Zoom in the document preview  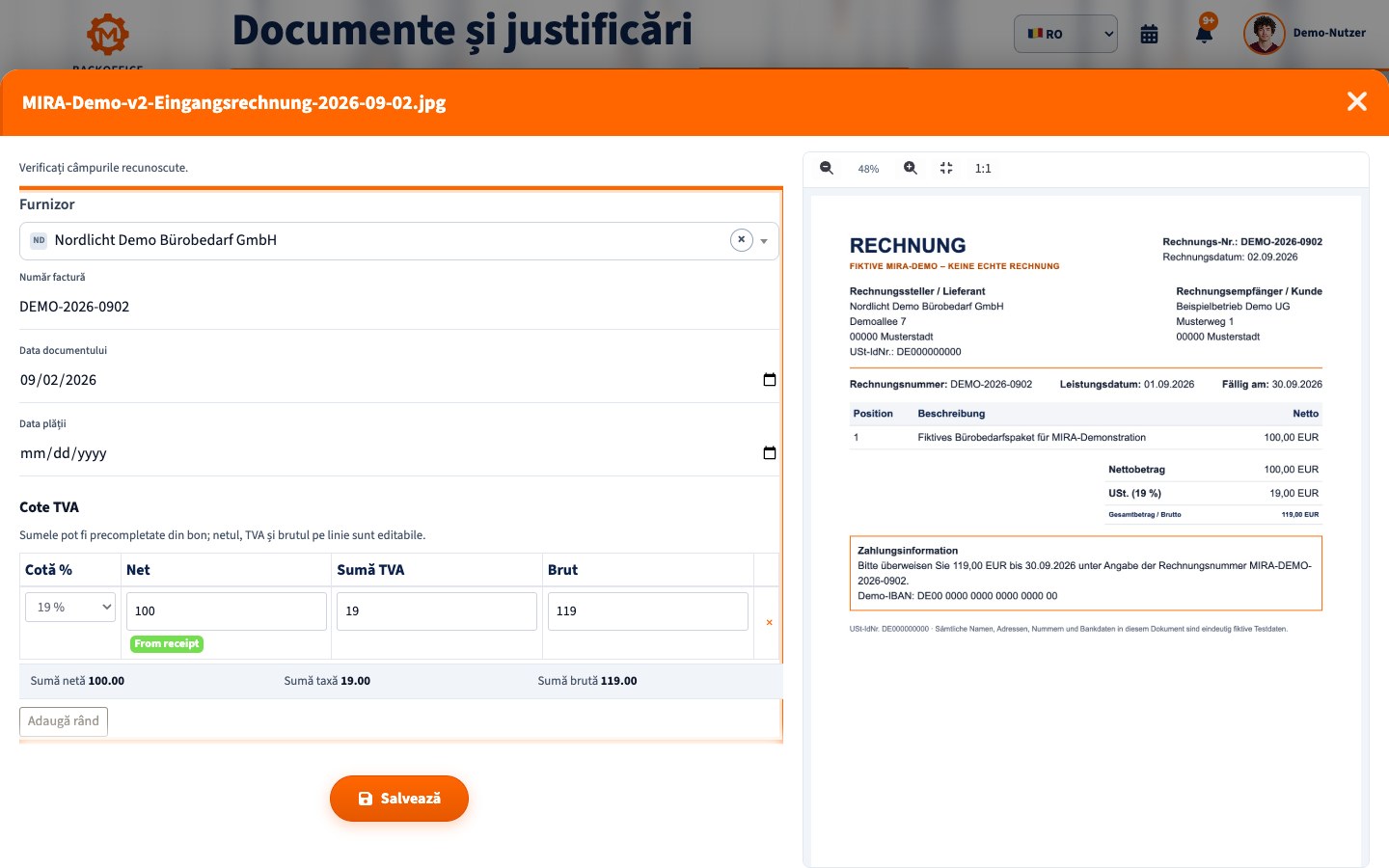tap(910, 168)
